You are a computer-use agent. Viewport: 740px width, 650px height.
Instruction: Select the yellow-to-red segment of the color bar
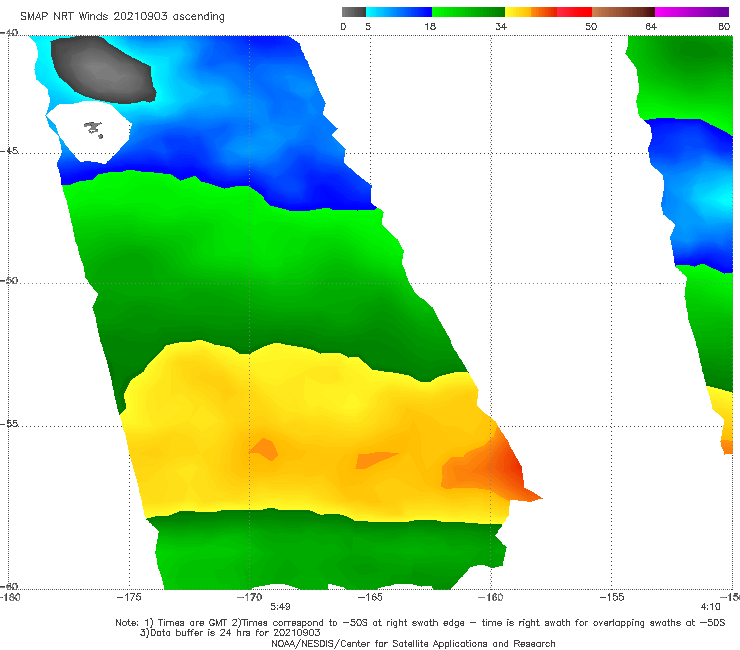(x=548, y=12)
